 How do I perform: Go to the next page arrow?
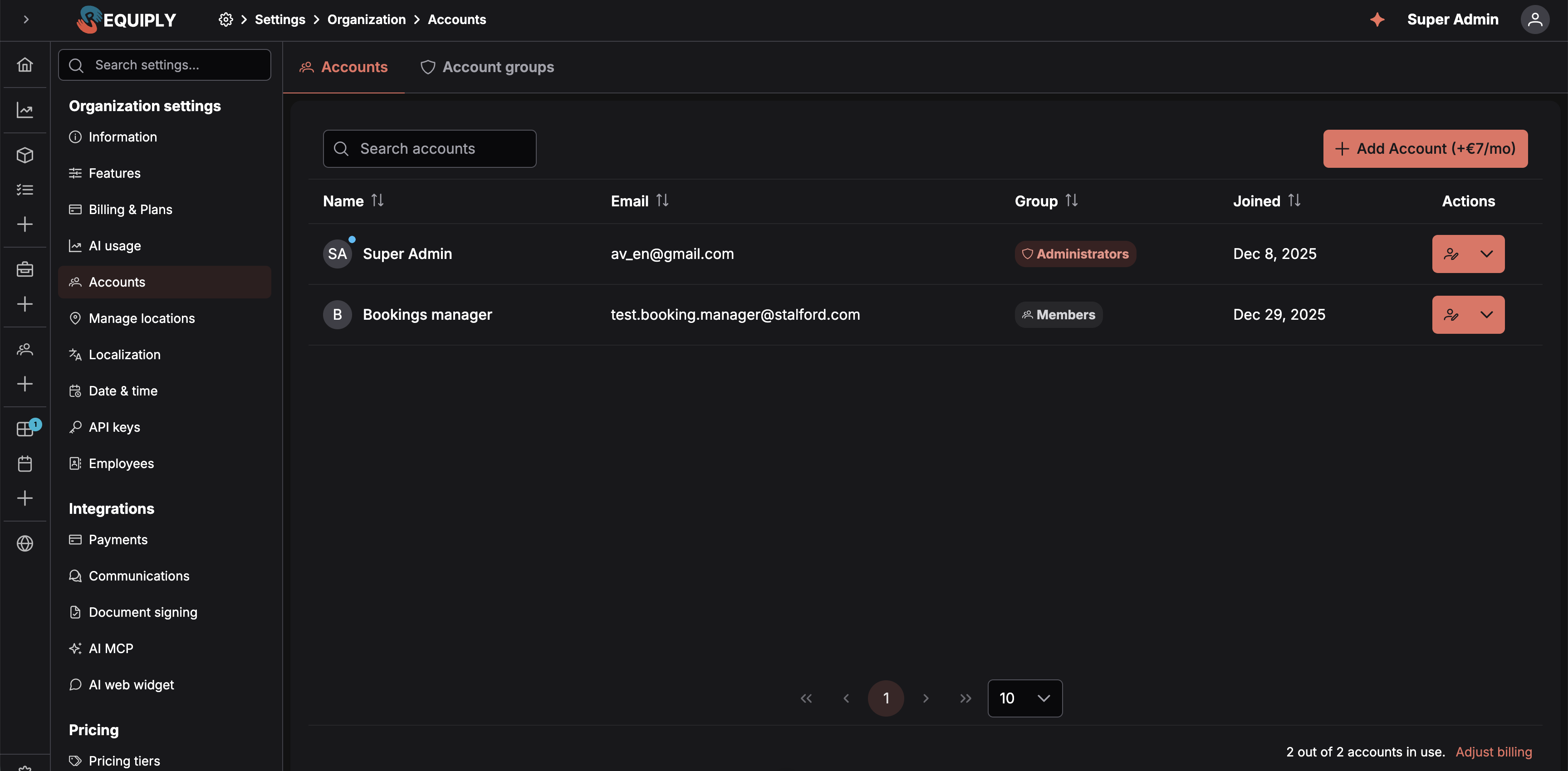pos(926,698)
